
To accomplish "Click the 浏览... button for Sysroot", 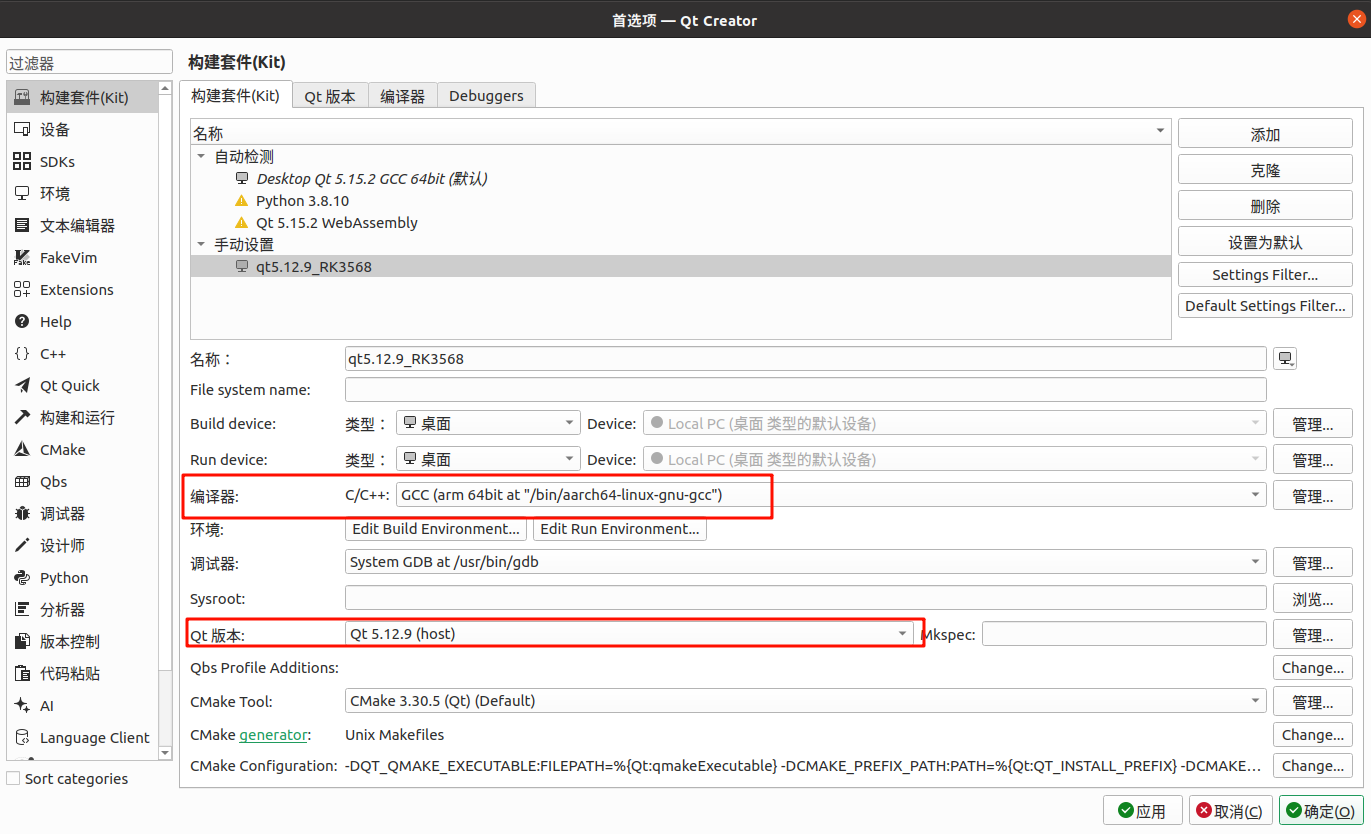I will coord(1313,600).
